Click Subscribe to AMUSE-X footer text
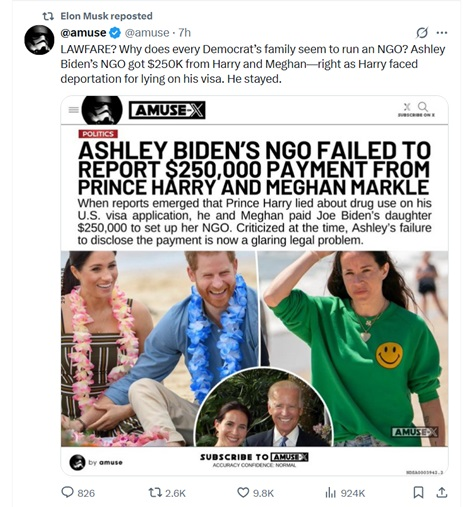Viewport: 468px width, 507px height. [254, 457]
